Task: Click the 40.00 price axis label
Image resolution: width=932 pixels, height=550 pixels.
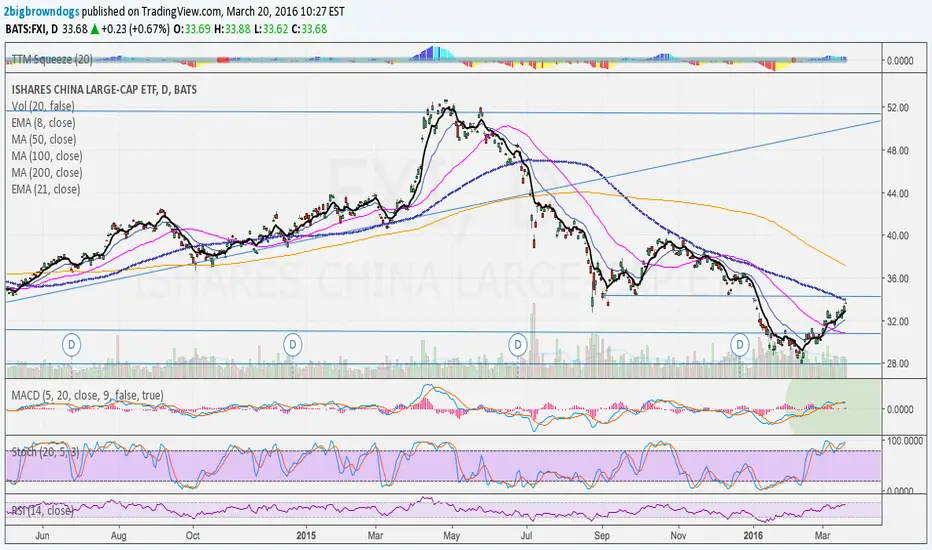Action: tap(898, 235)
